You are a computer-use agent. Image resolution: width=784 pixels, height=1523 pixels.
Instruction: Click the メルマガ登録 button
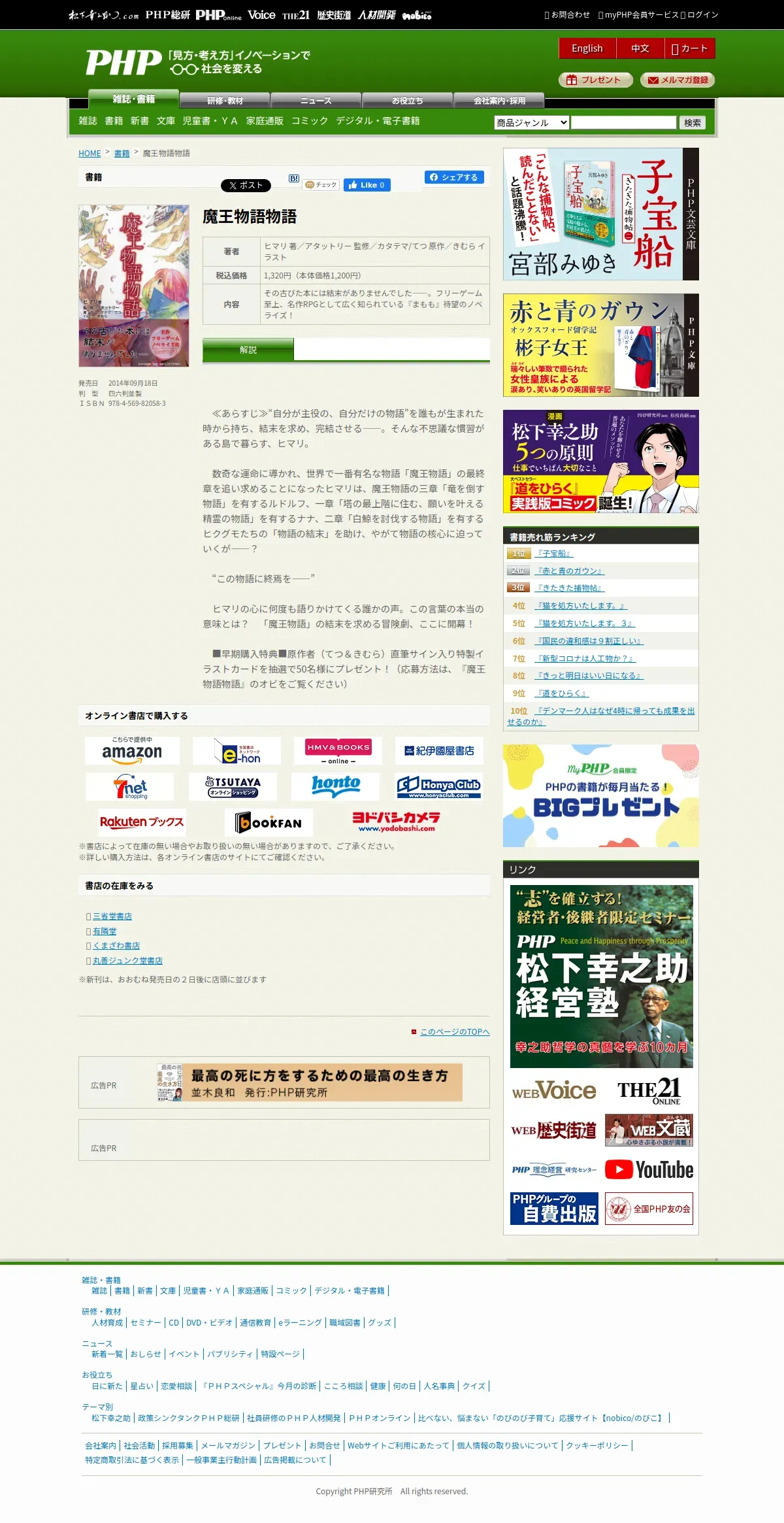[x=678, y=80]
